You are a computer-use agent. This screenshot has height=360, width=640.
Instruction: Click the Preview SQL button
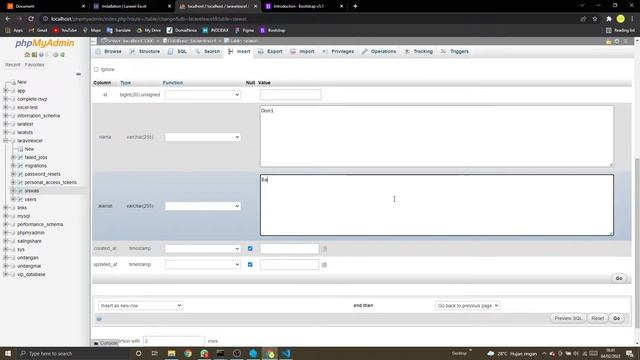point(568,318)
